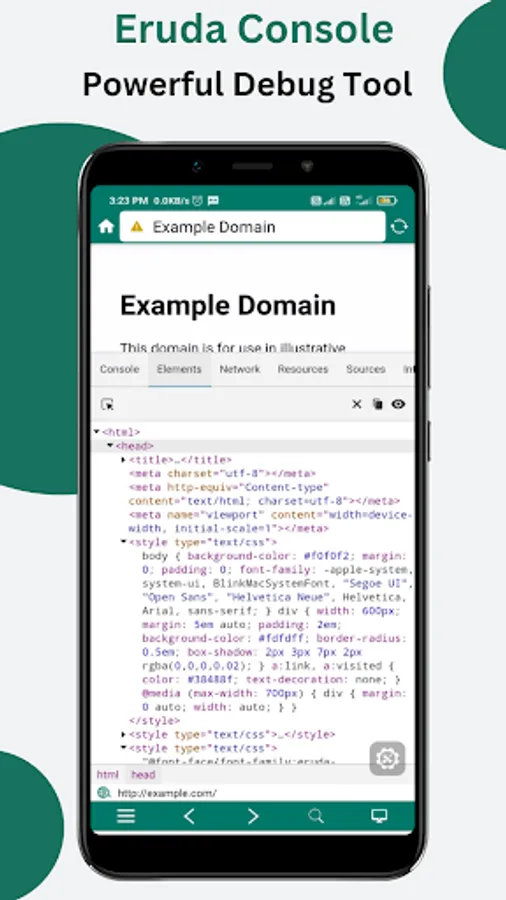Tap the warning triangle in address bar
506x900 pixels.
pyautogui.click(x=137, y=226)
